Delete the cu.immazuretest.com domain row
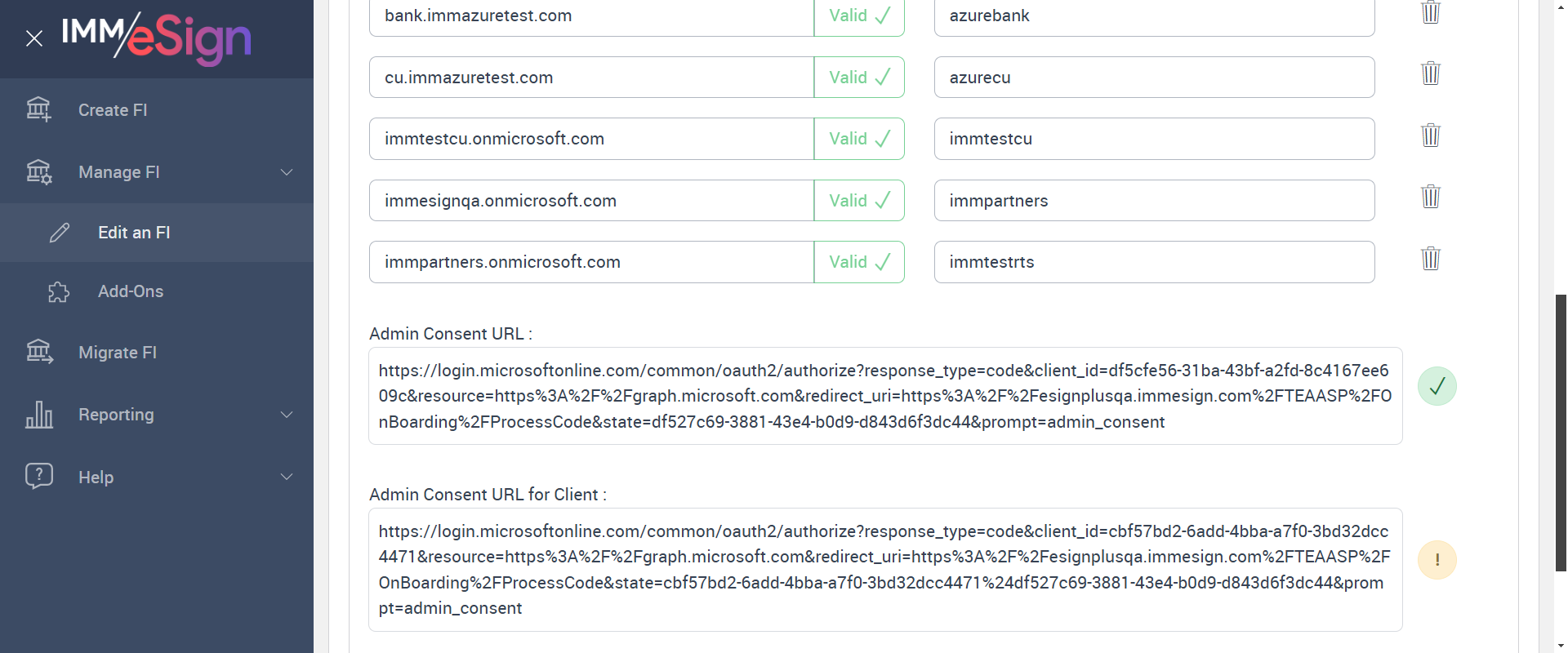1568x653 pixels. coord(1430,73)
